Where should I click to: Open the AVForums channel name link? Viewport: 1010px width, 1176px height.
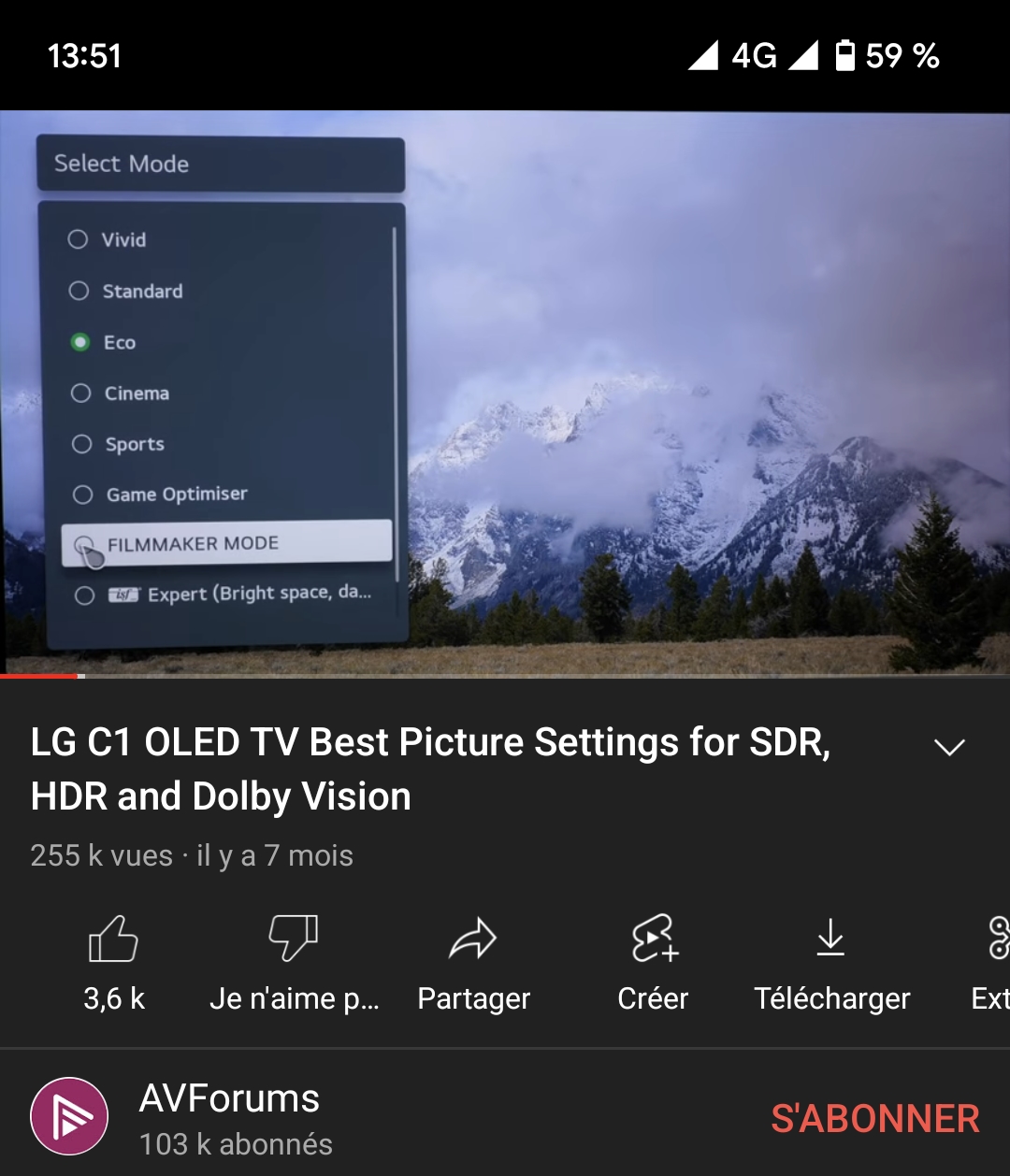point(229,1098)
